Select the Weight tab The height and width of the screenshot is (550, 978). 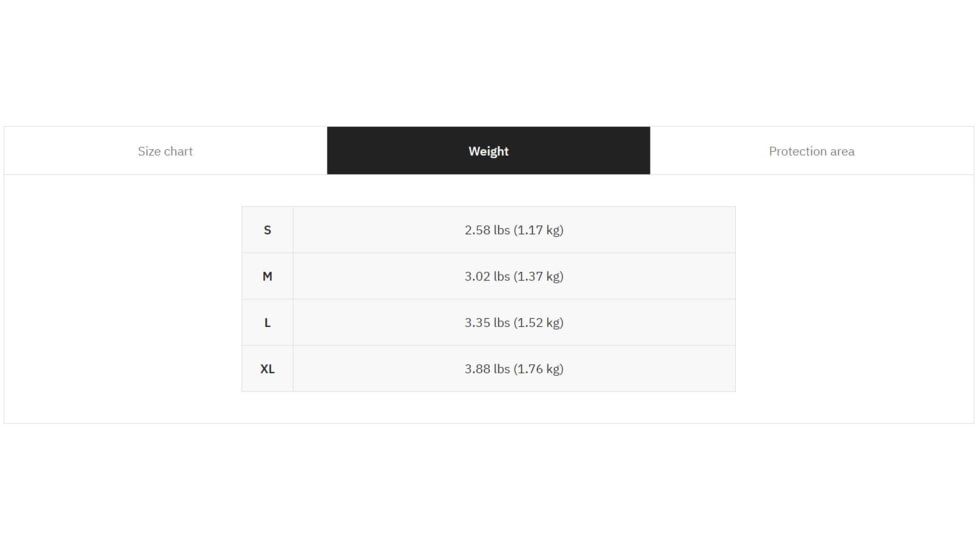[x=488, y=151]
